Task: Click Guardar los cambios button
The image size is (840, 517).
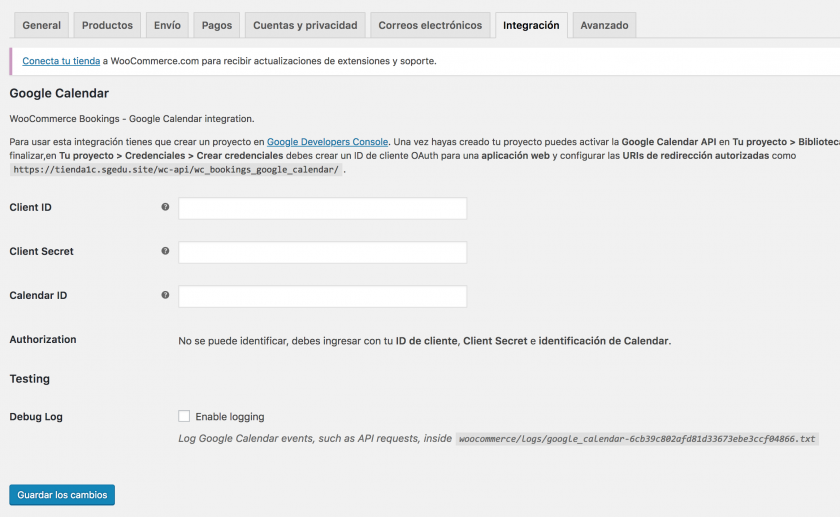Action: (x=62, y=494)
